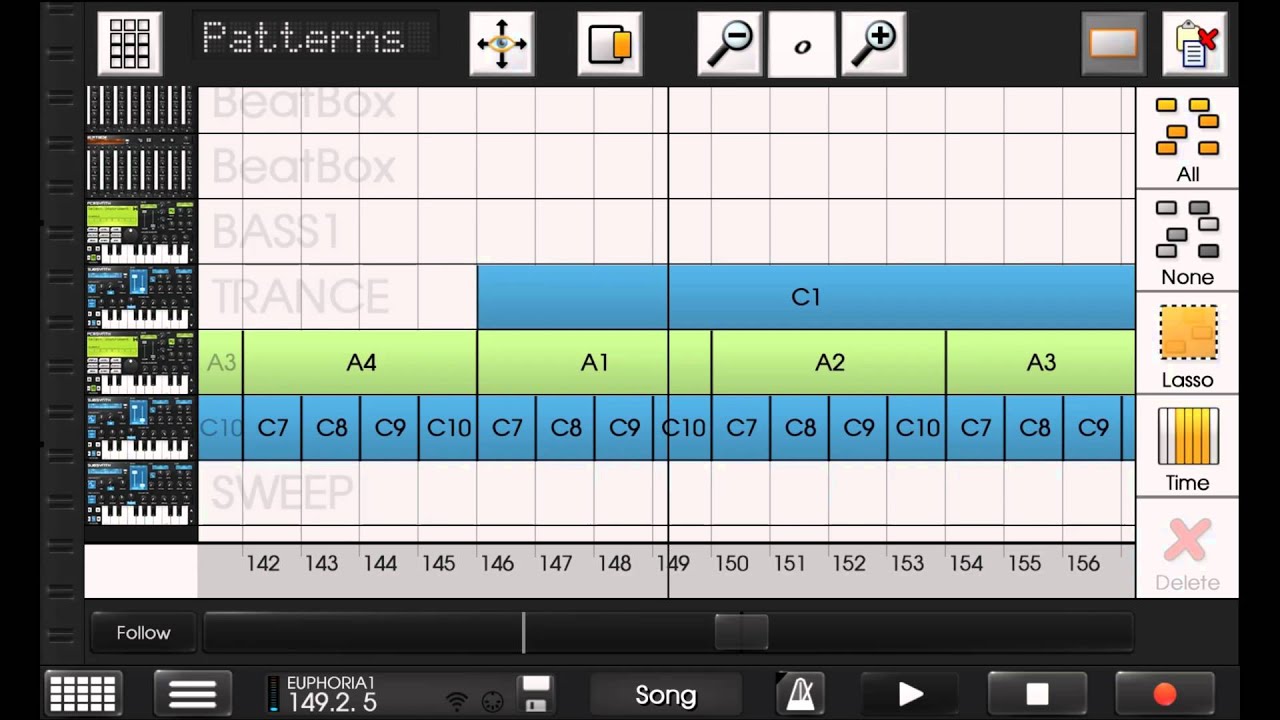
Task: Select All patterns
Action: [1187, 138]
